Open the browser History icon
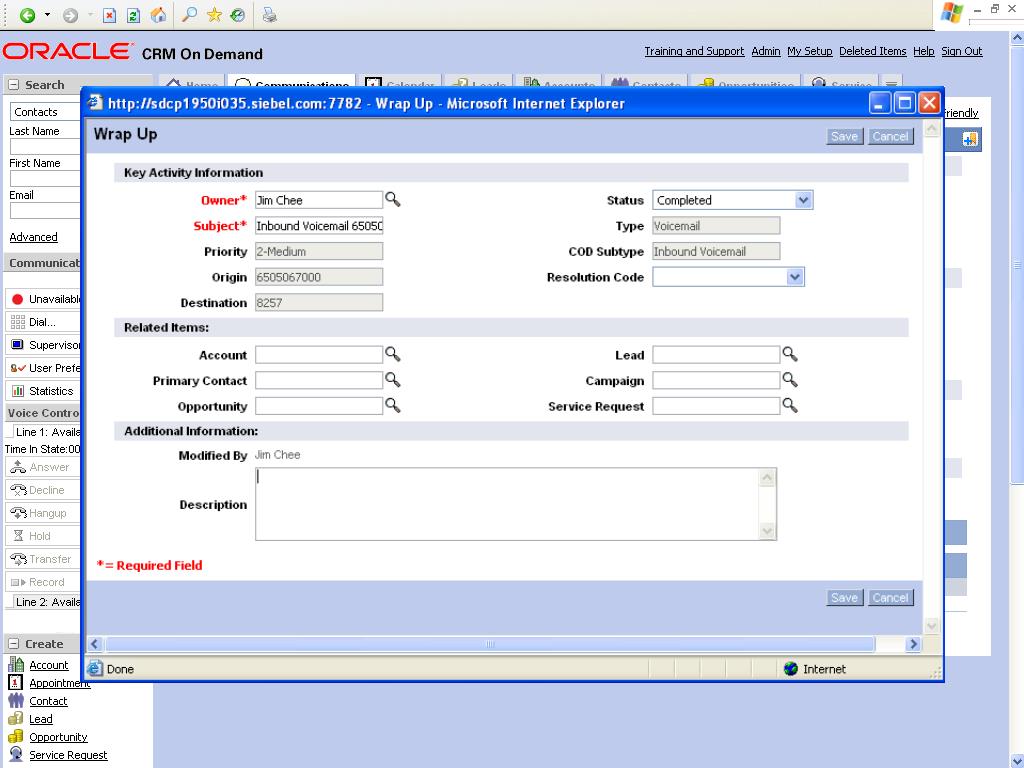1024x768 pixels. tap(238, 14)
